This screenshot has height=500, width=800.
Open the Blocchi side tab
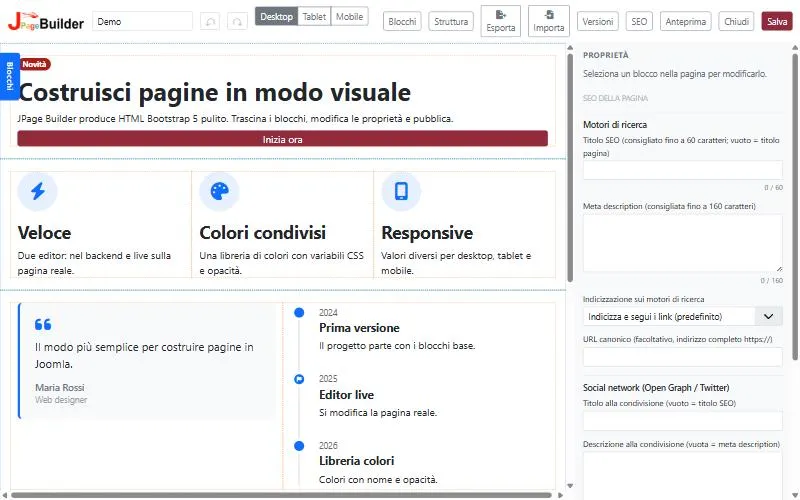click(x=9, y=76)
